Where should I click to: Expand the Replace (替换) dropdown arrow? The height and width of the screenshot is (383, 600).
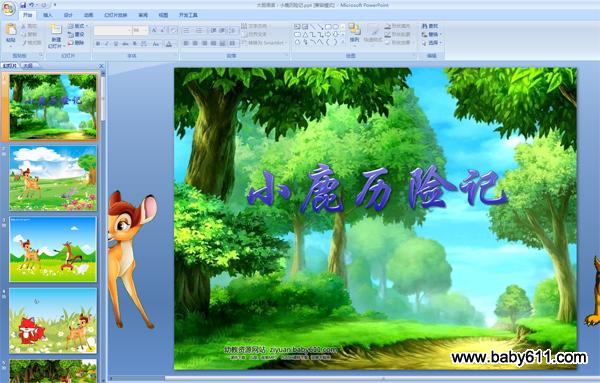[441, 34]
